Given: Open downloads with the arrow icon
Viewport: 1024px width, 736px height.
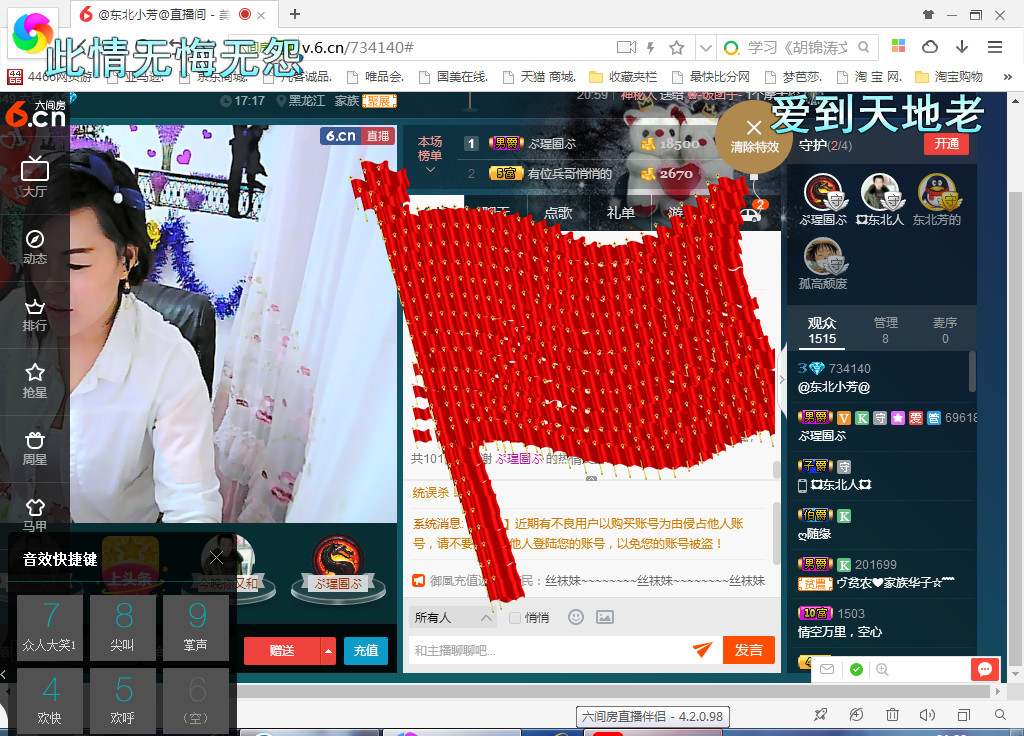Looking at the screenshot, I should (x=962, y=47).
